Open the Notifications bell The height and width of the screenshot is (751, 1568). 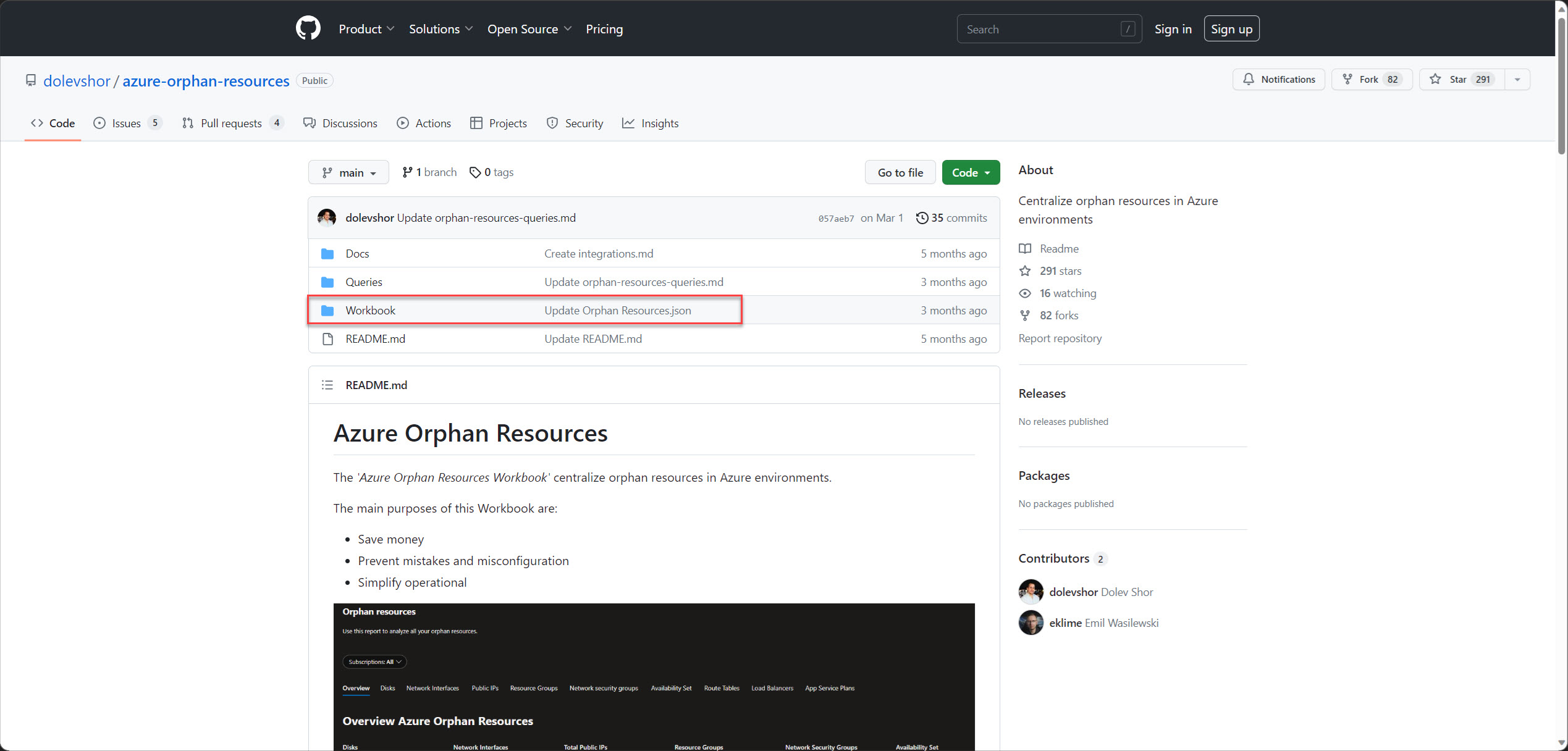[1249, 79]
